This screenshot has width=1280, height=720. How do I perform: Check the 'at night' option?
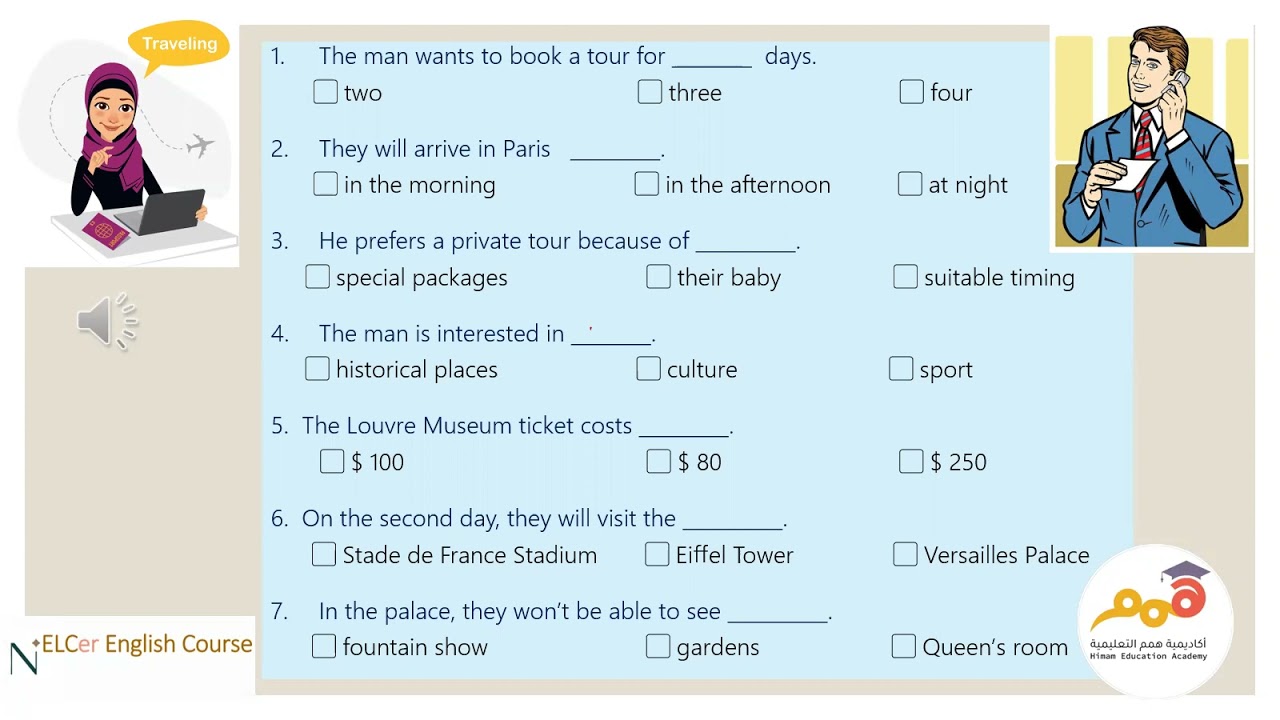coord(910,184)
